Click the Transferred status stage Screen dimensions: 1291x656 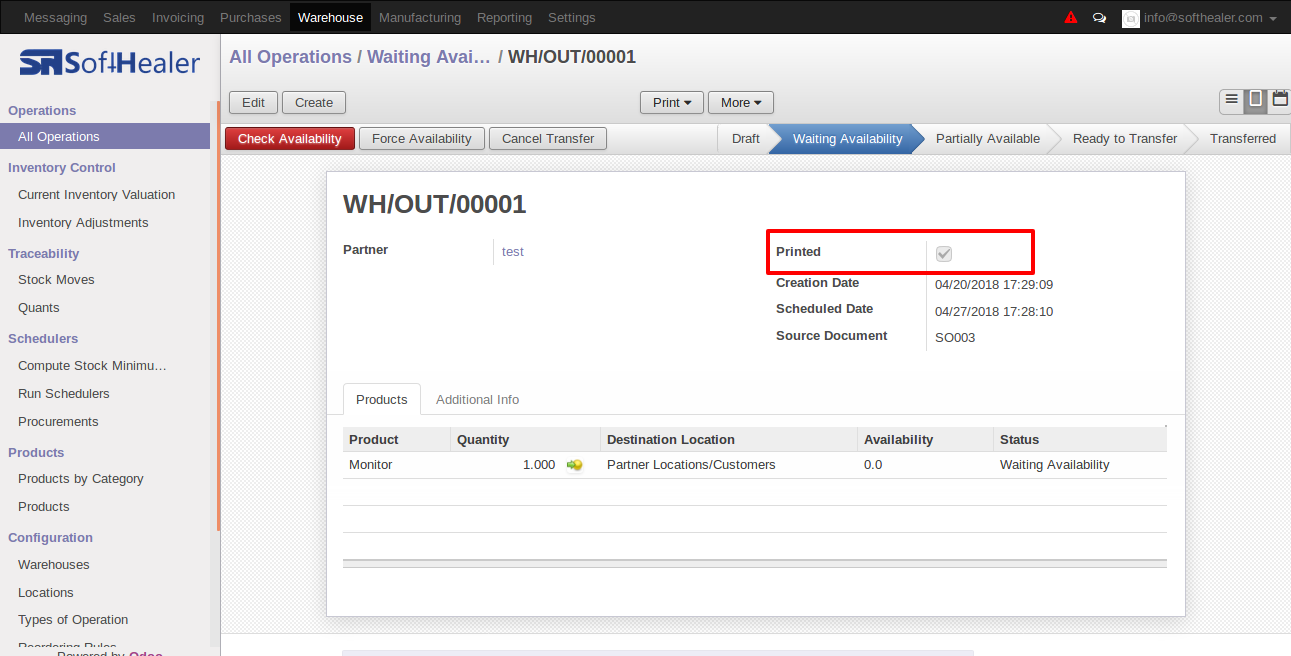[x=1243, y=139]
